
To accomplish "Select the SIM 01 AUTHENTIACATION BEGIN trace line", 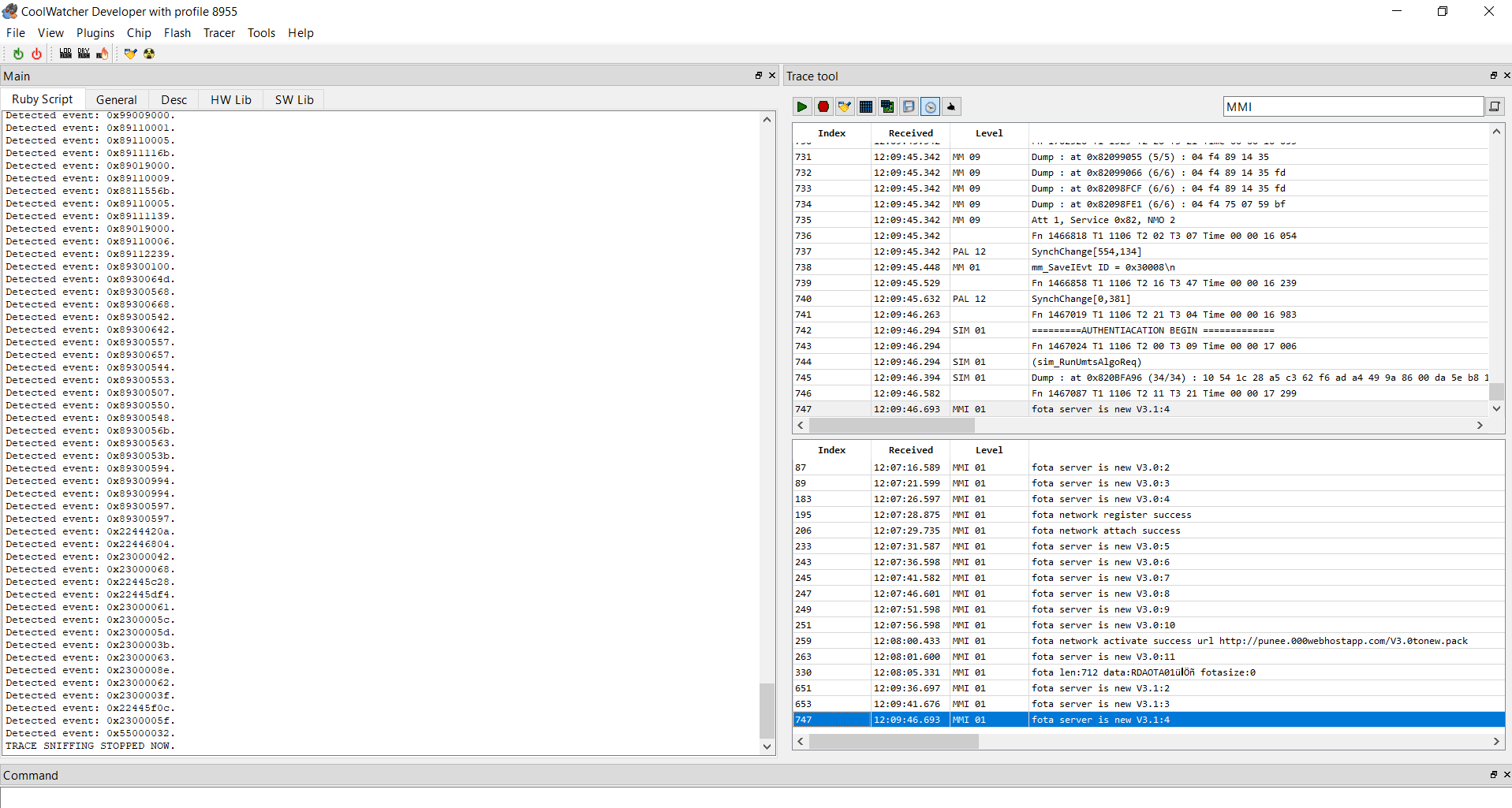I will 1153,330.
